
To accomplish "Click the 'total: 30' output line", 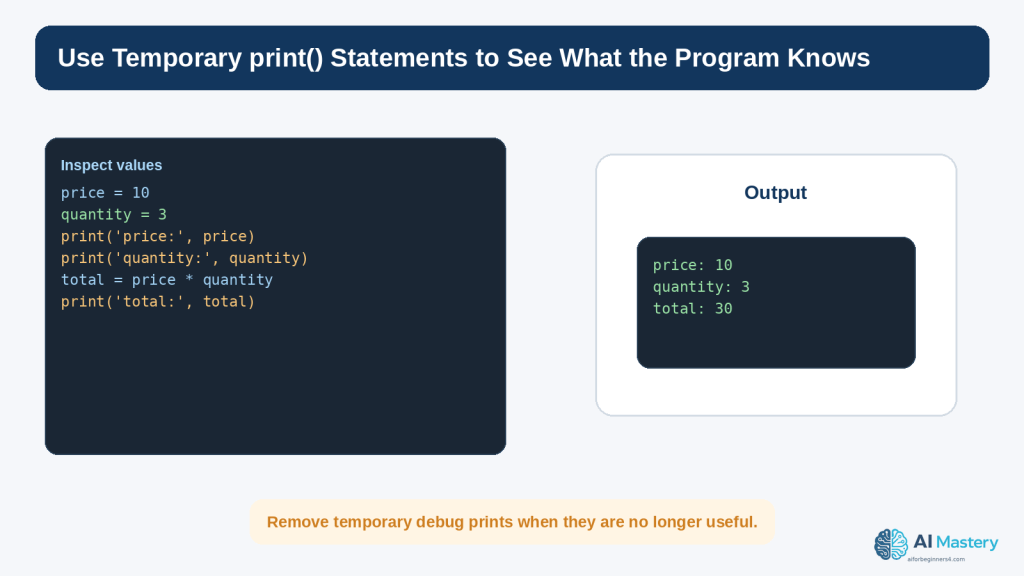I will (x=692, y=309).
